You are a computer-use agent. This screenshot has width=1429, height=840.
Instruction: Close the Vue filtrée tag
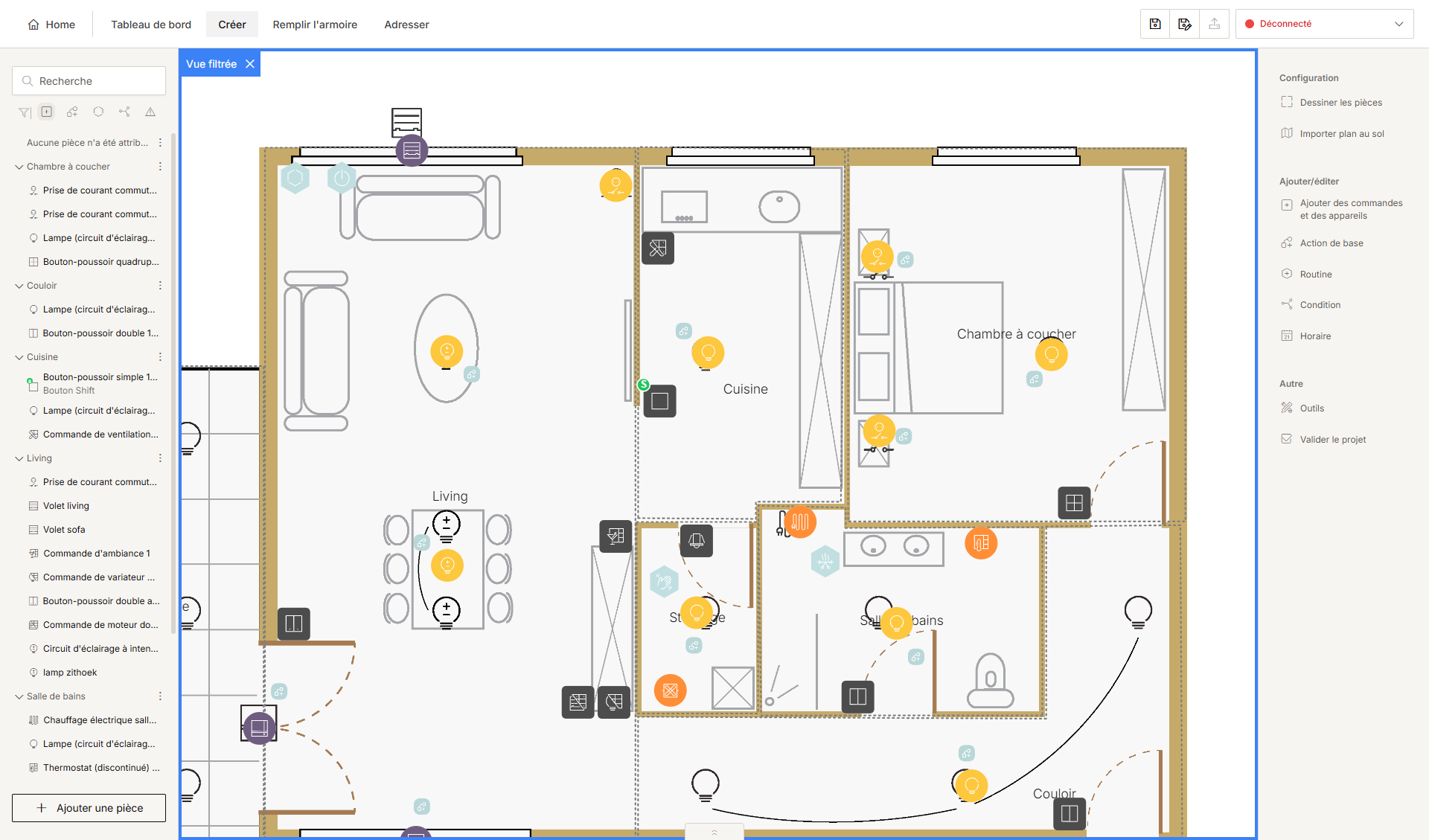250,64
